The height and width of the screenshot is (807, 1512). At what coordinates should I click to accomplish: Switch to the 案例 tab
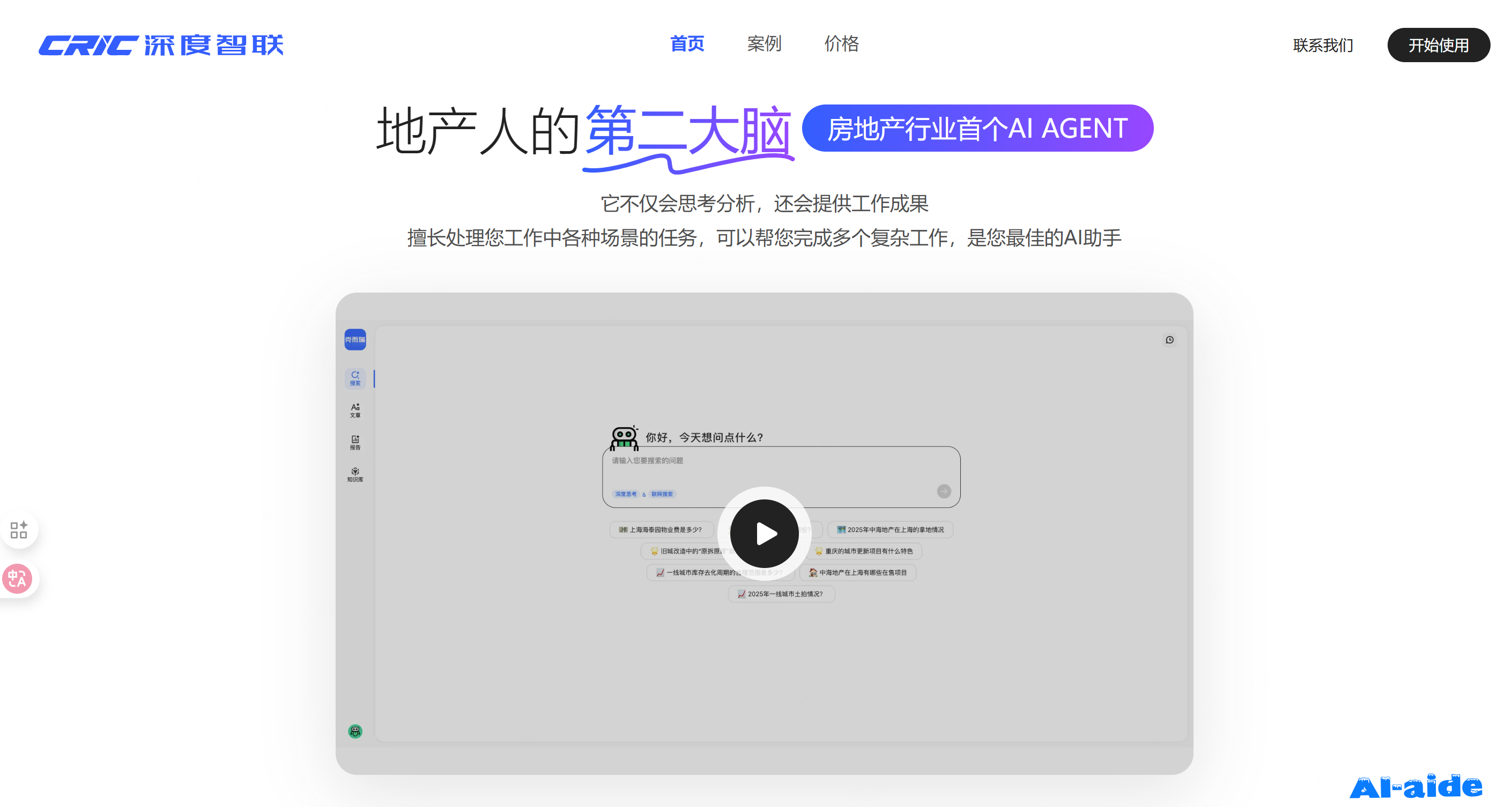pos(764,44)
